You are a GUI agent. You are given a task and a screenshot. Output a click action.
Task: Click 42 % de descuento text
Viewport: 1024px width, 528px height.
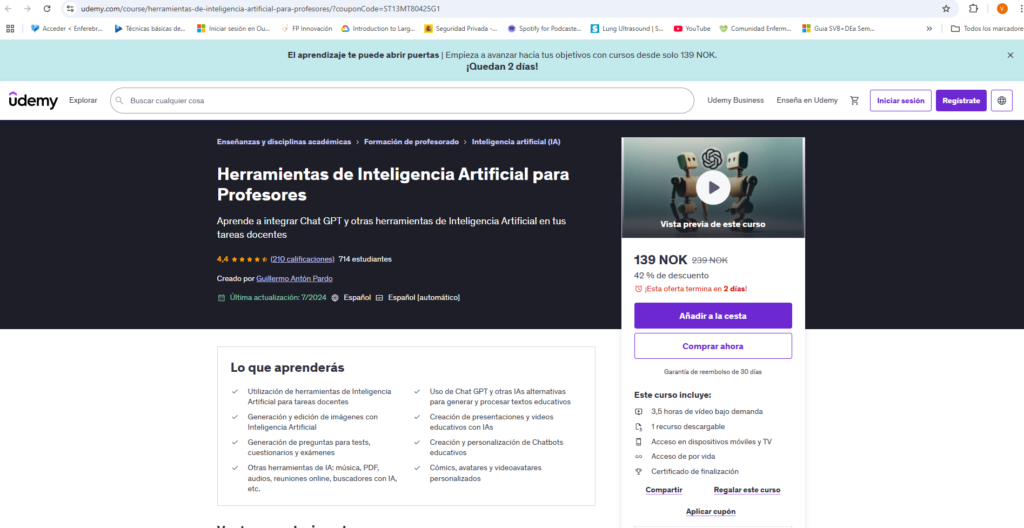coord(671,275)
